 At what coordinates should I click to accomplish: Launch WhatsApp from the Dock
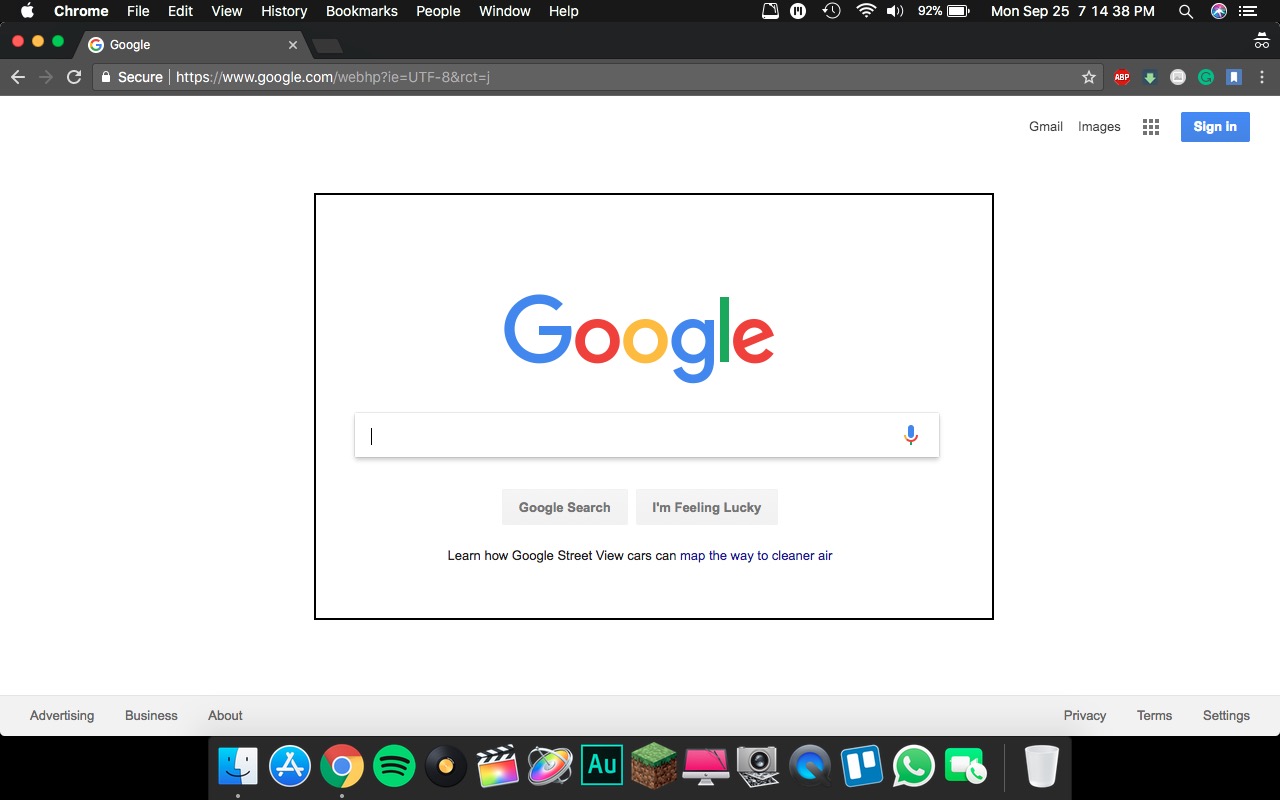913,764
